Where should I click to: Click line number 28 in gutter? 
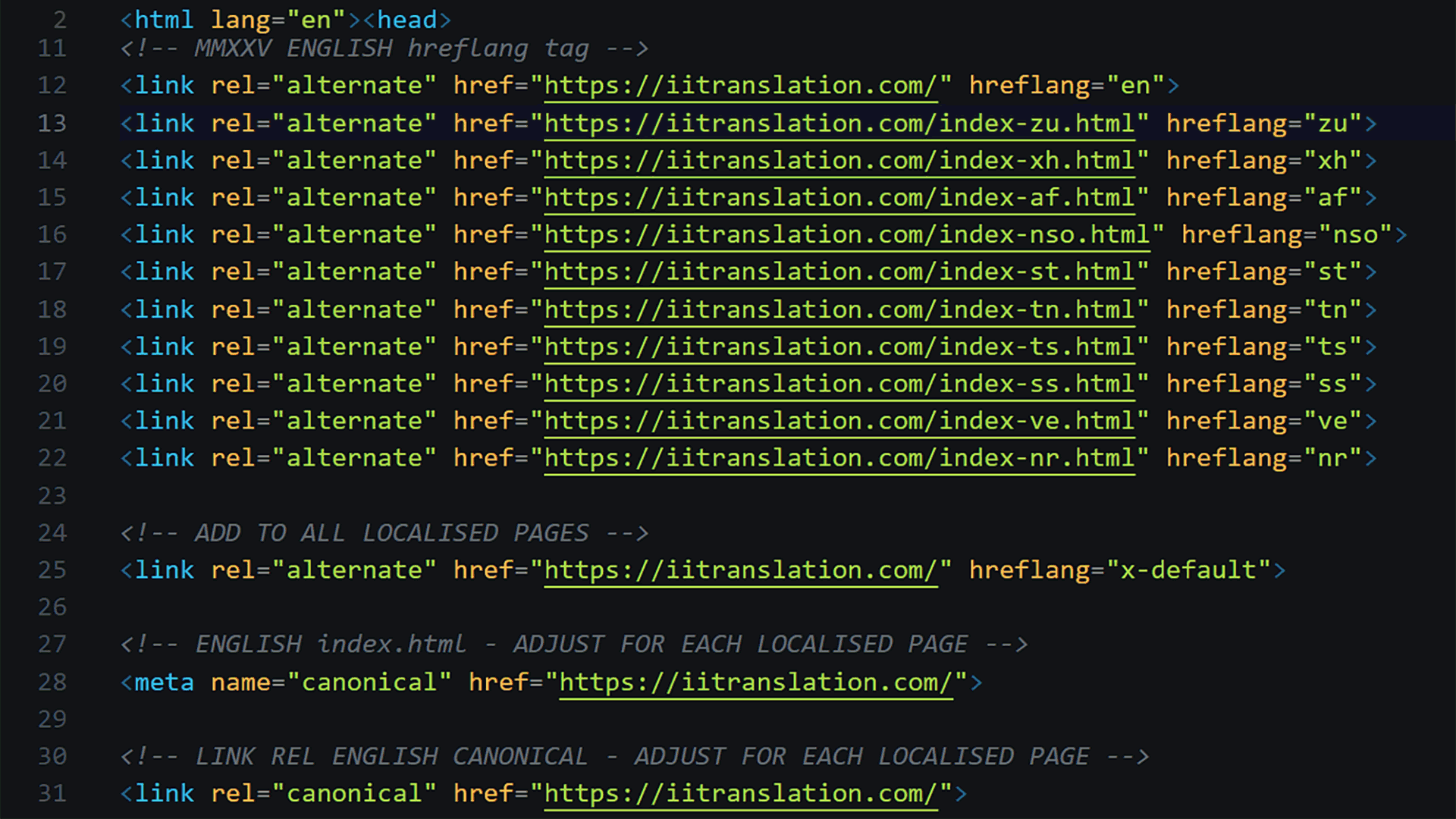tap(52, 682)
